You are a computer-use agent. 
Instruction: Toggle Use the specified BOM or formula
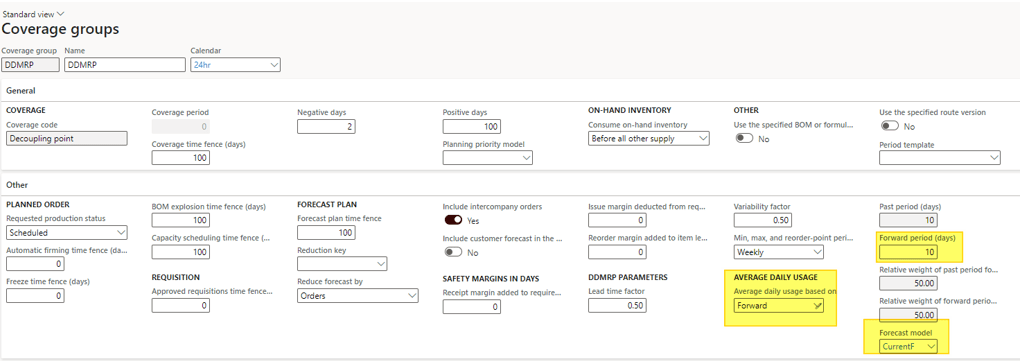[744, 139]
